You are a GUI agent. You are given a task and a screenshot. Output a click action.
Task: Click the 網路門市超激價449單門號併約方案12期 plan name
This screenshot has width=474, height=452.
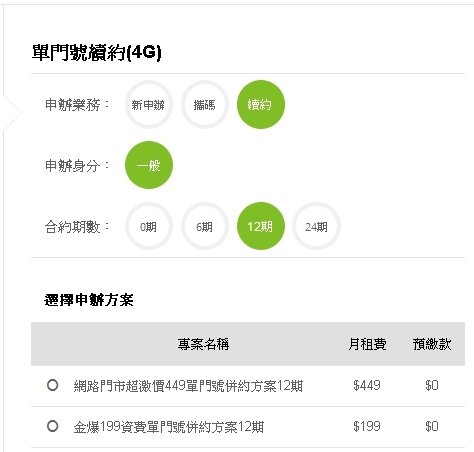(188, 386)
